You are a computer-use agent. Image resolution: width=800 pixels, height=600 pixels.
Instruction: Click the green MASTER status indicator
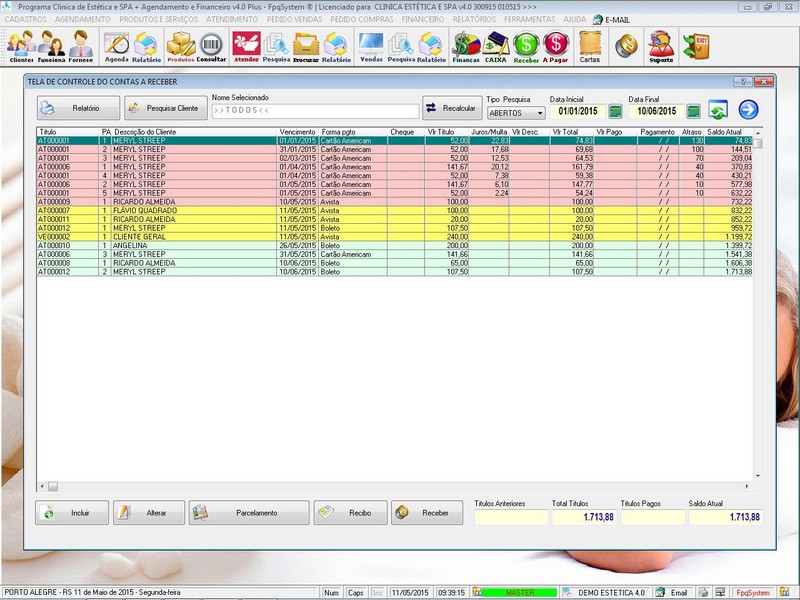coord(519,592)
